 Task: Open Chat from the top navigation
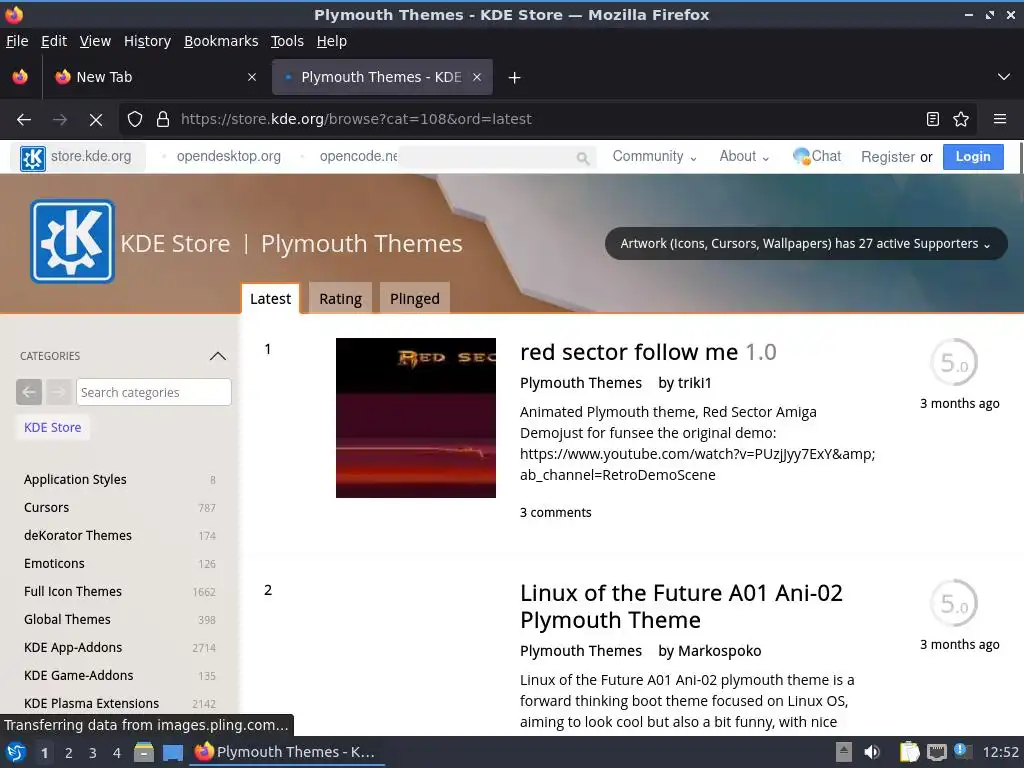(817, 157)
